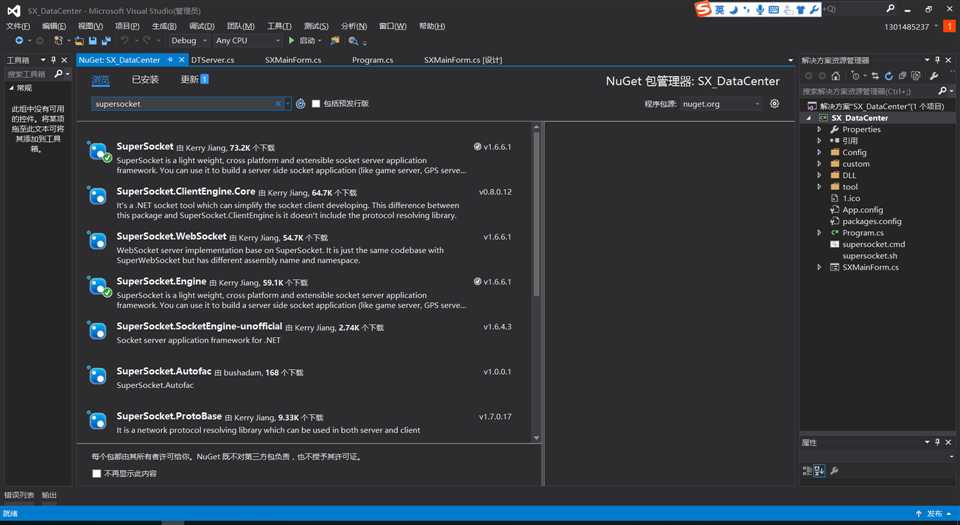Image resolution: width=960 pixels, height=525 pixels.
Task: Click the Save All toolbar icon
Action: [106, 40]
